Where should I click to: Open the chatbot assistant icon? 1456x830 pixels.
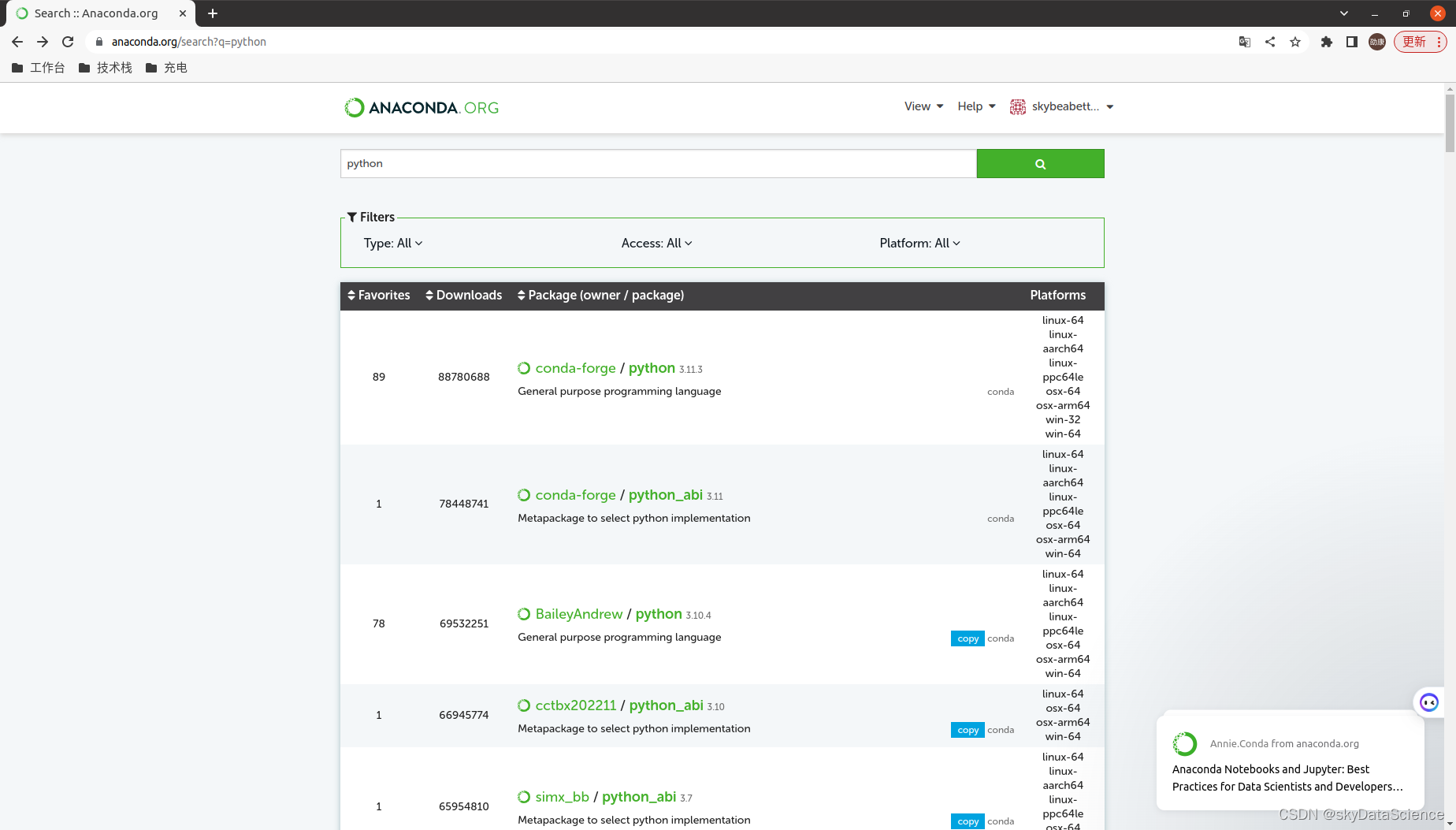tap(1429, 702)
